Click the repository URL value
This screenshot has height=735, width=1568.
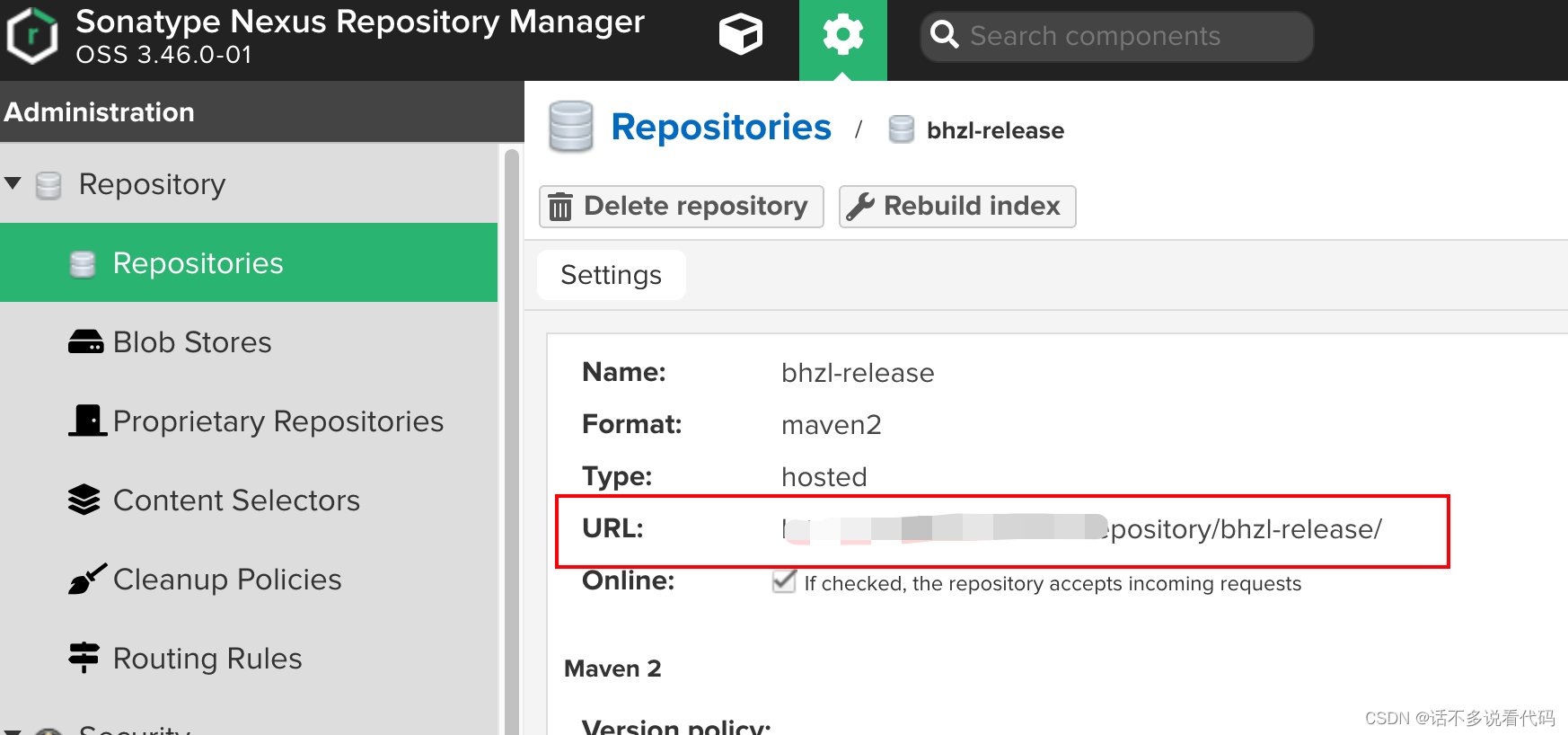point(1082,529)
